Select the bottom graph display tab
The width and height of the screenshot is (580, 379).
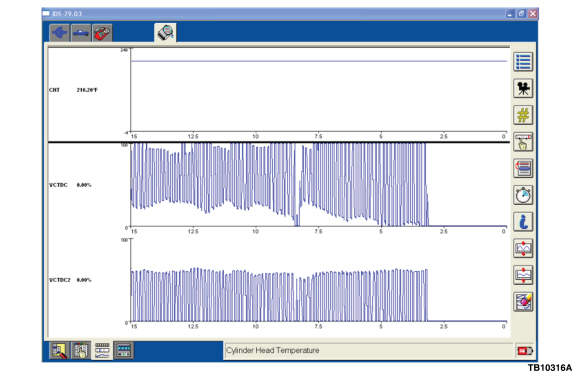point(102,350)
